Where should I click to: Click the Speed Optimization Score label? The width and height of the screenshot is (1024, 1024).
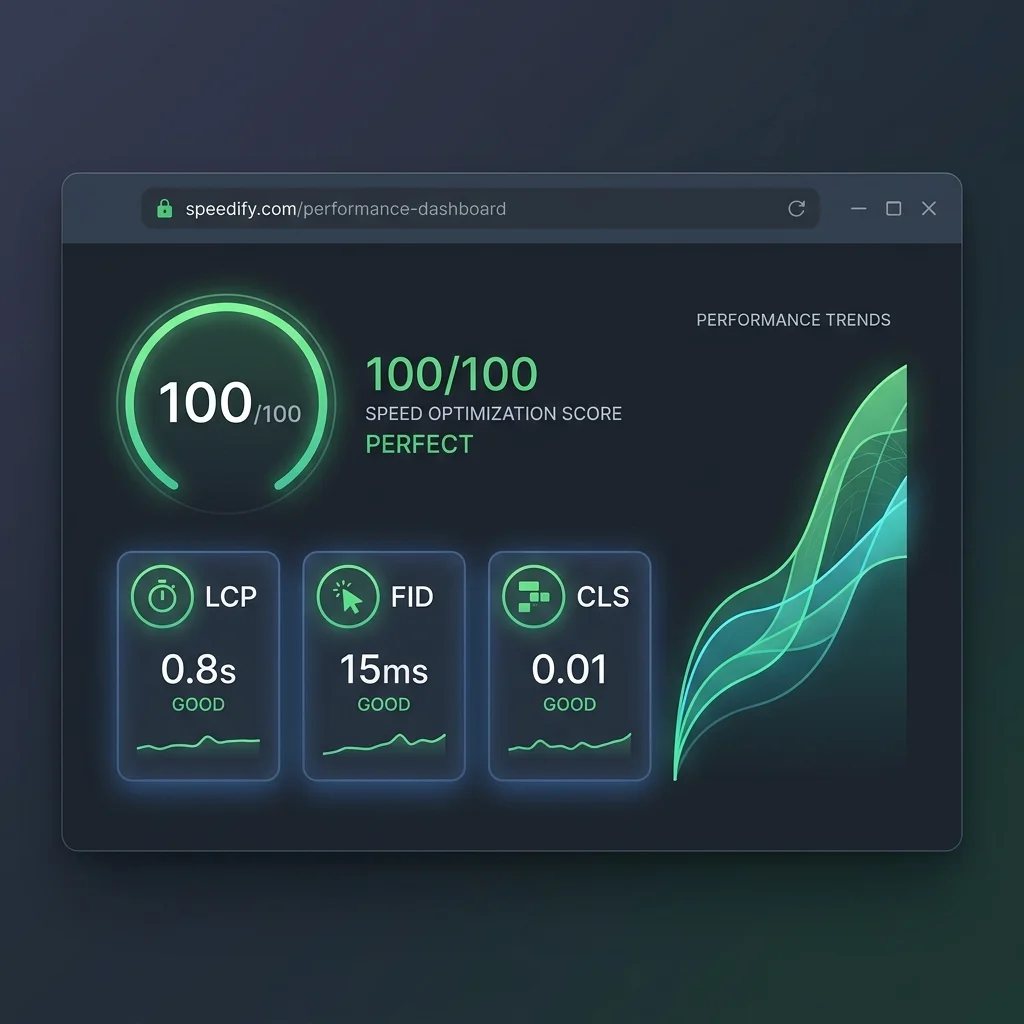[493, 413]
